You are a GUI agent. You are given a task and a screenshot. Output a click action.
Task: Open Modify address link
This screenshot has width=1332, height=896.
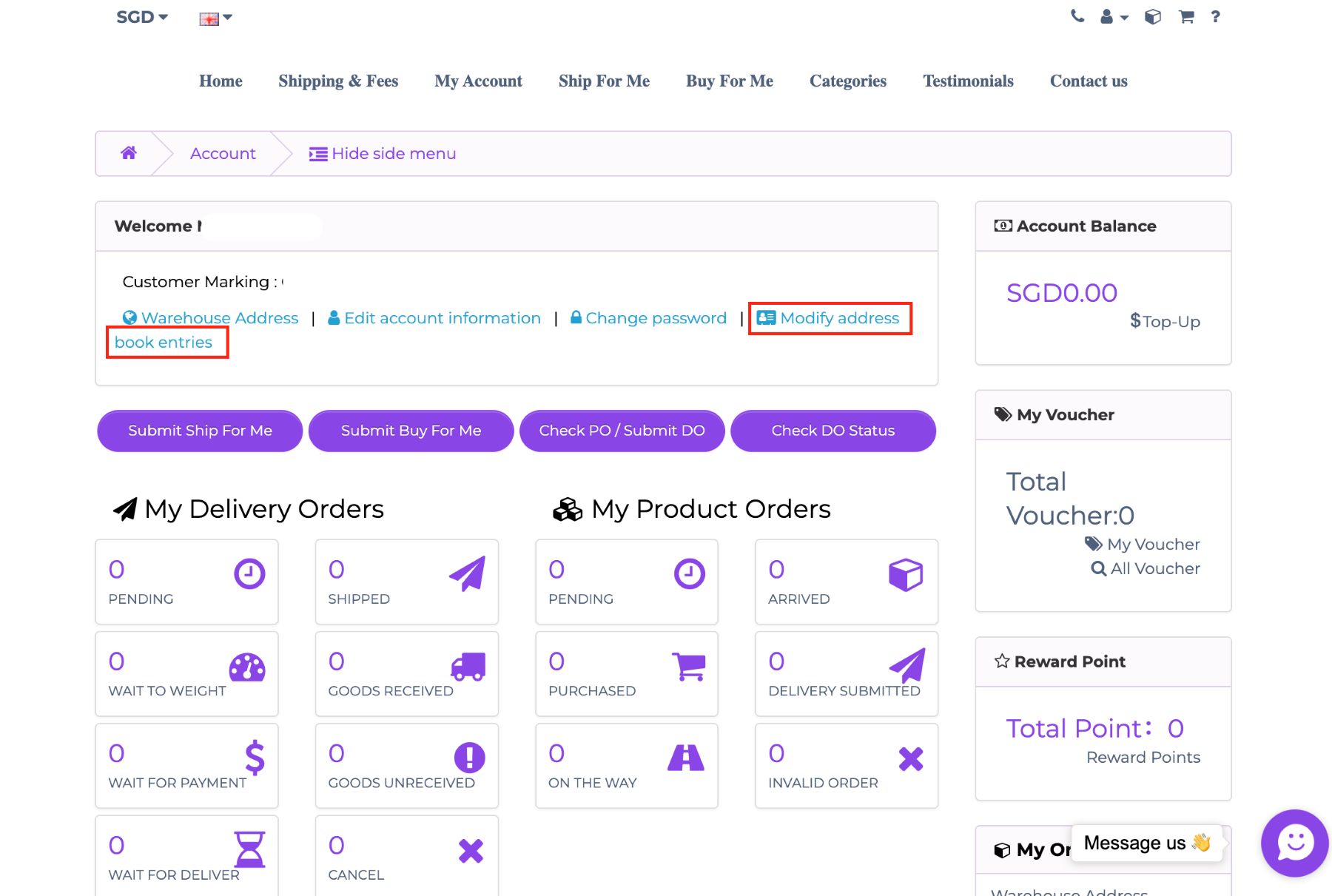pyautogui.click(x=830, y=318)
